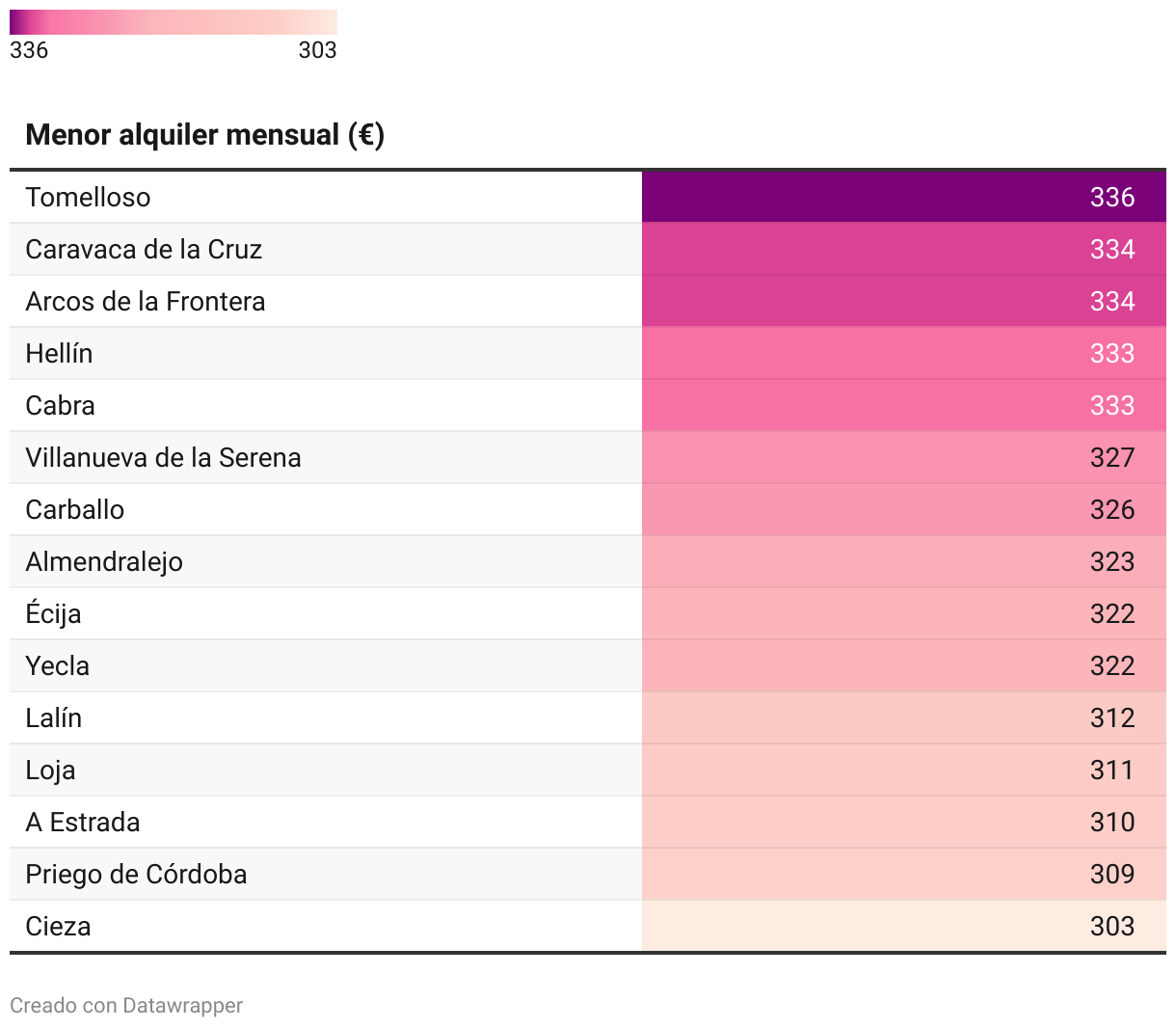The height and width of the screenshot is (1028, 1176).
Task: Select the Cabra 333 value cell
Action: tap(904, 405)
